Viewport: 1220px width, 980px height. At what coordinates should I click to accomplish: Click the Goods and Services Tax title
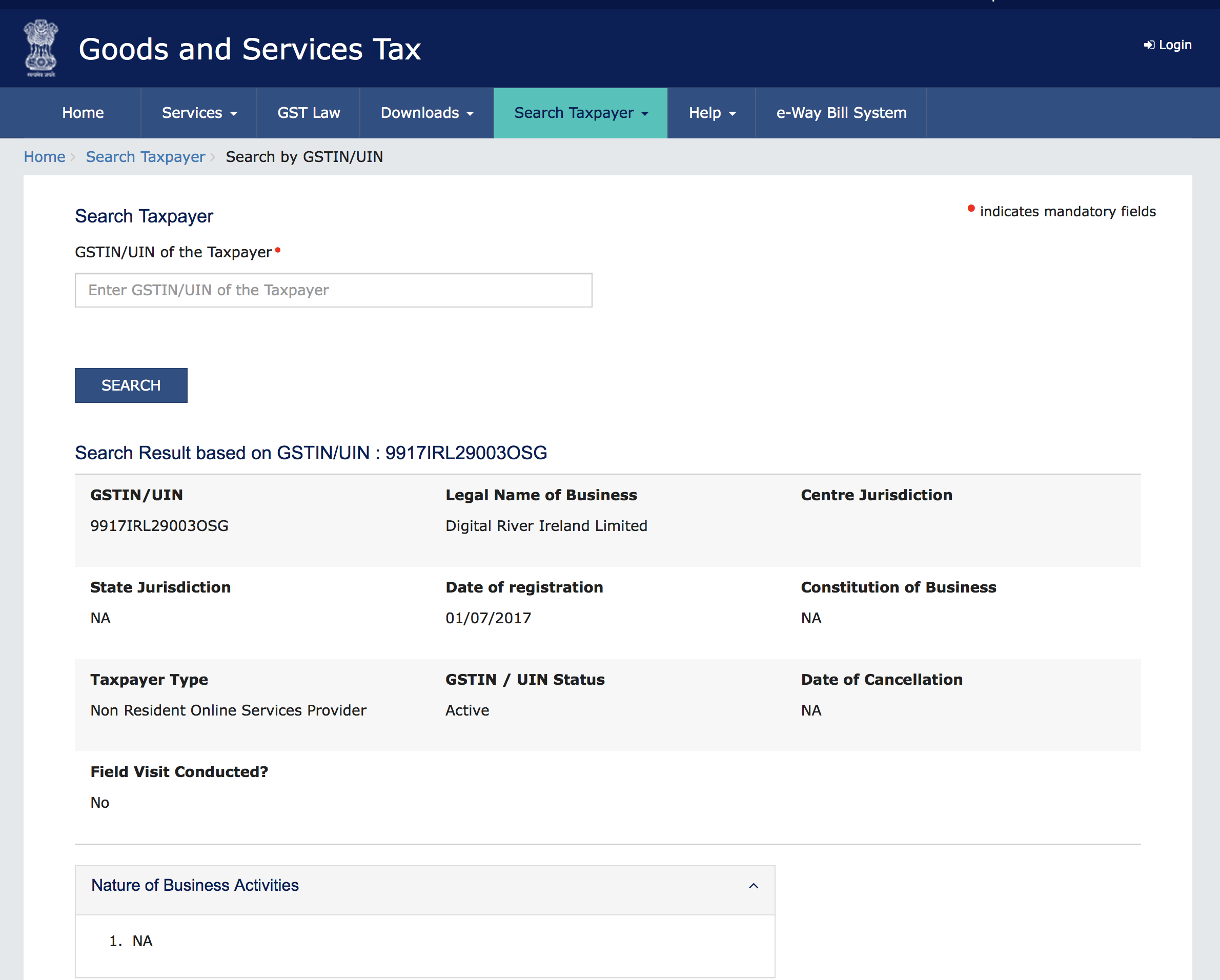[250, 49]
